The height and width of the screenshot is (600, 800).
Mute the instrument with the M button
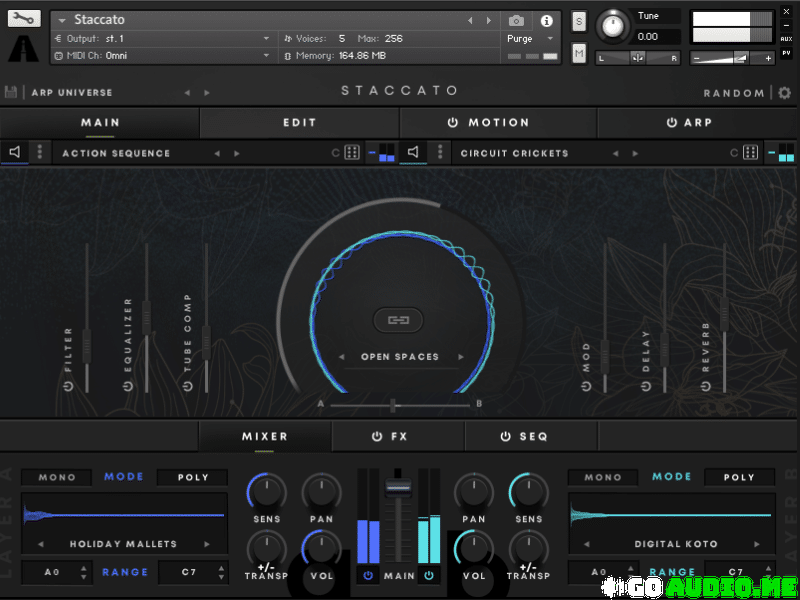(579, 53)
